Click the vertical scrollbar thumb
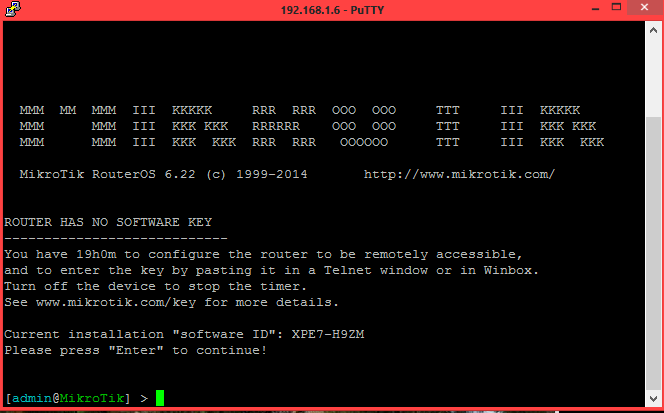 [x=653, y=254]
